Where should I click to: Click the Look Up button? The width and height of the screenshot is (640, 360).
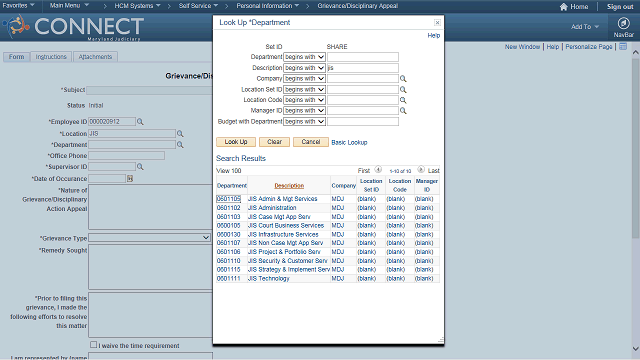click(x=236, y=142)
